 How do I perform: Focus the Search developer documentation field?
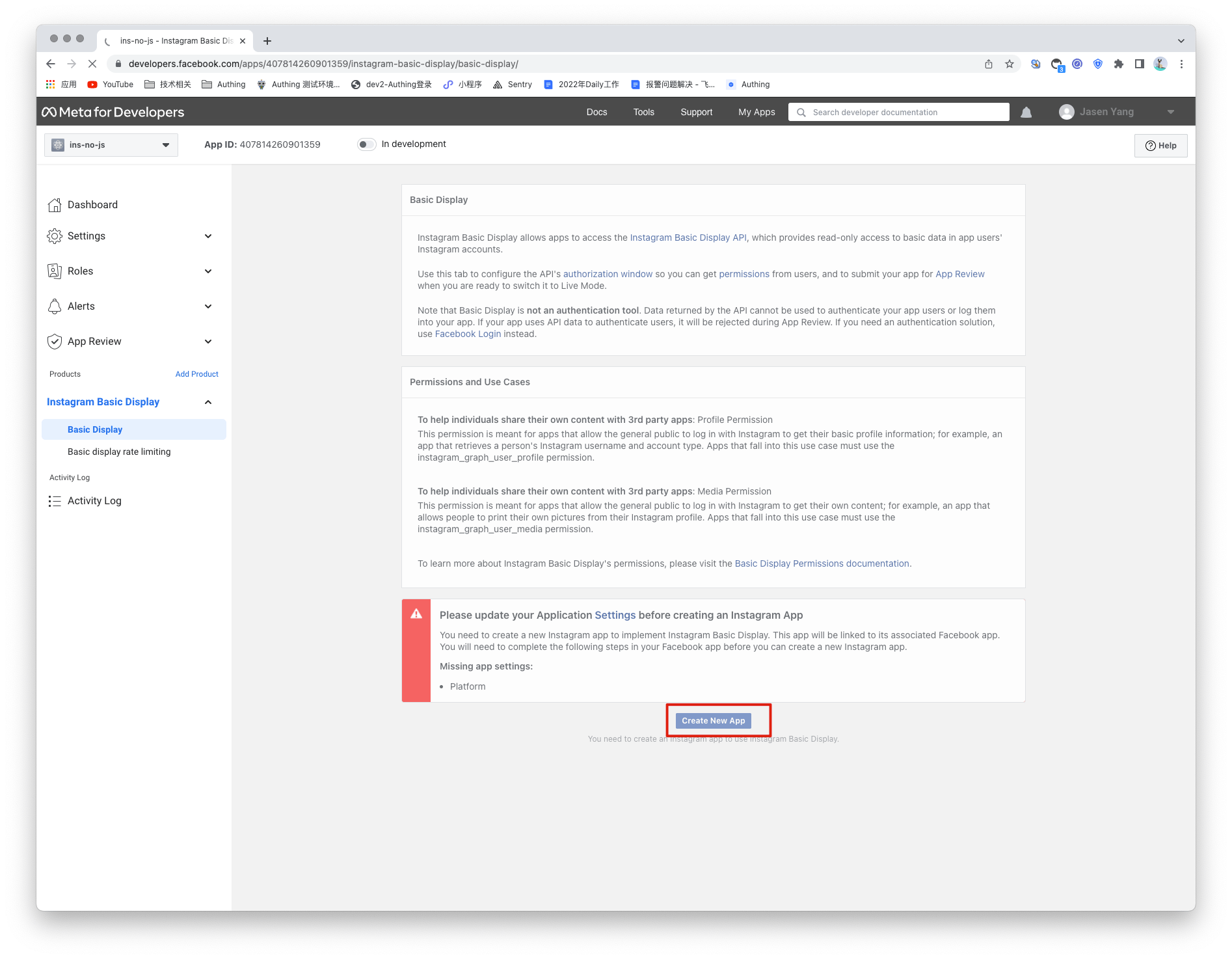(904, 113)
